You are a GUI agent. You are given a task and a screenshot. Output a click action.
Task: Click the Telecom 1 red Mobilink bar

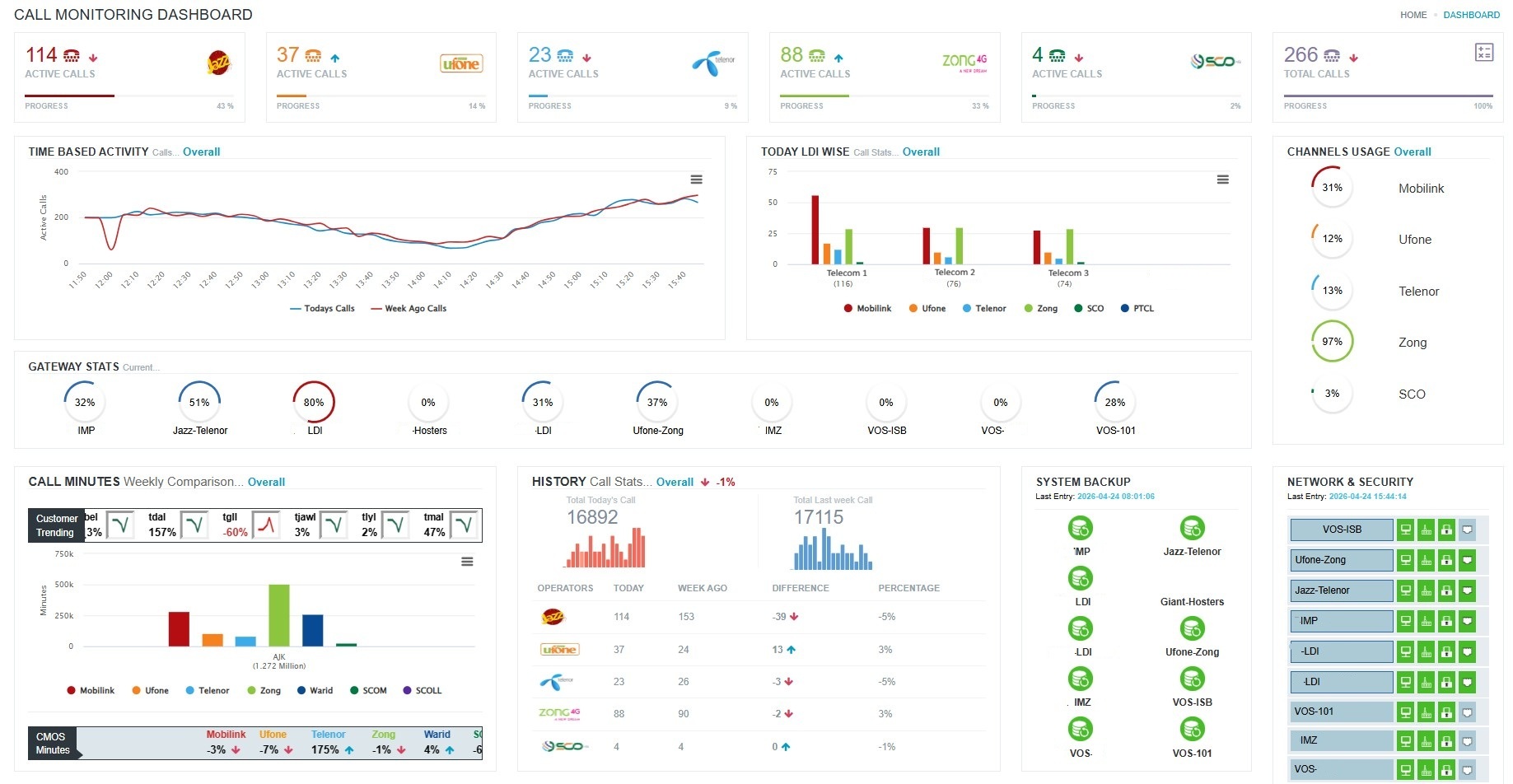[x=815, y=230]
